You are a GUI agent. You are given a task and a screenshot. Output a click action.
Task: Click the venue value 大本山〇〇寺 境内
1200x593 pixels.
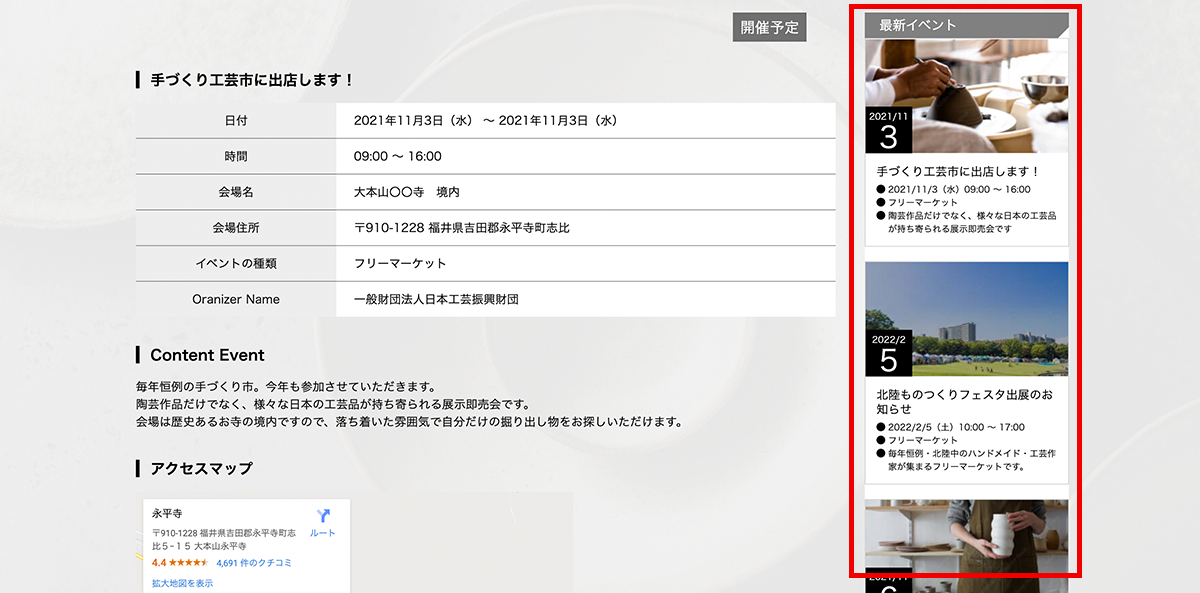407,192
